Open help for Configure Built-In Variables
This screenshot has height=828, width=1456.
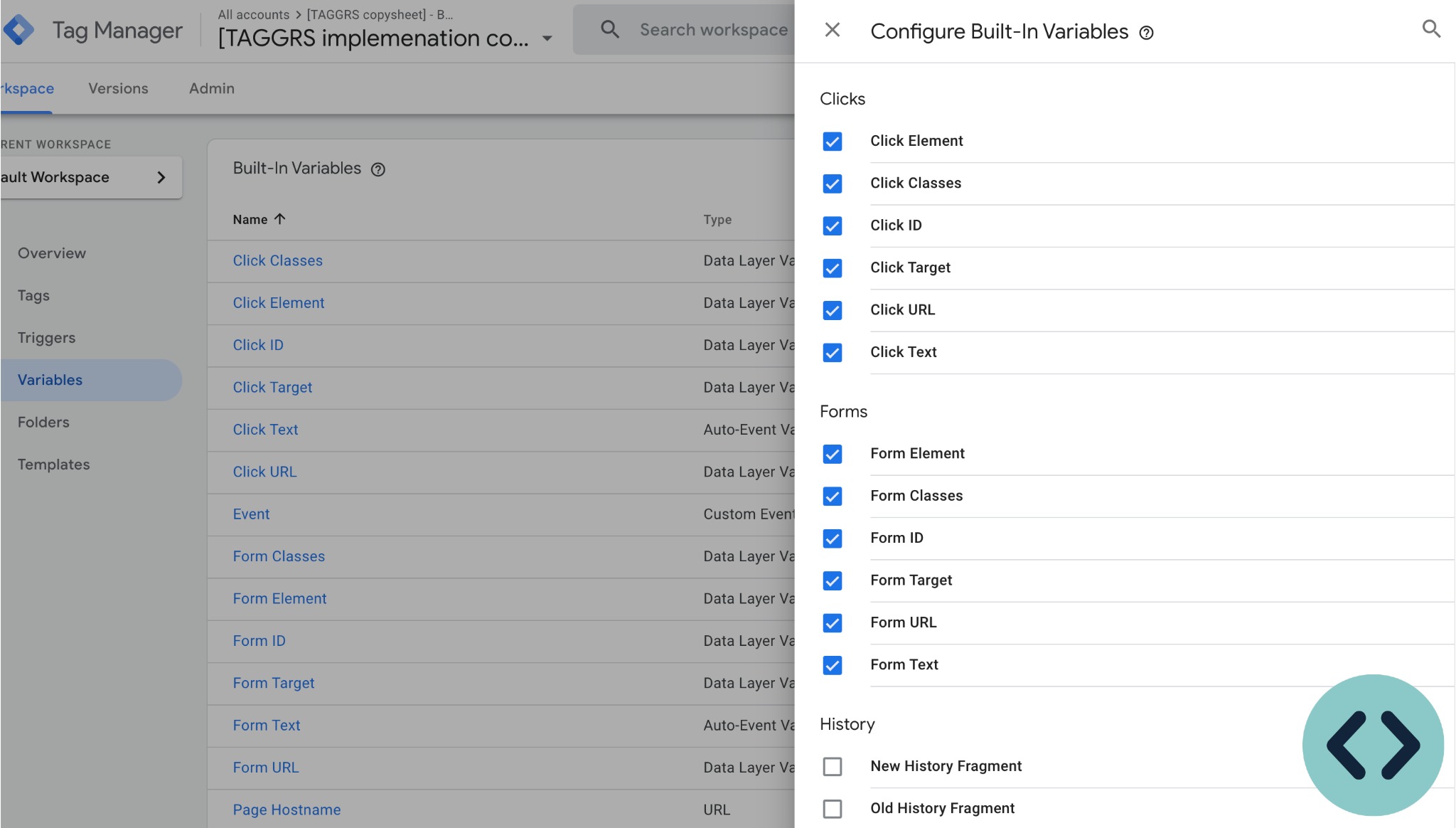coord(1146,33)
